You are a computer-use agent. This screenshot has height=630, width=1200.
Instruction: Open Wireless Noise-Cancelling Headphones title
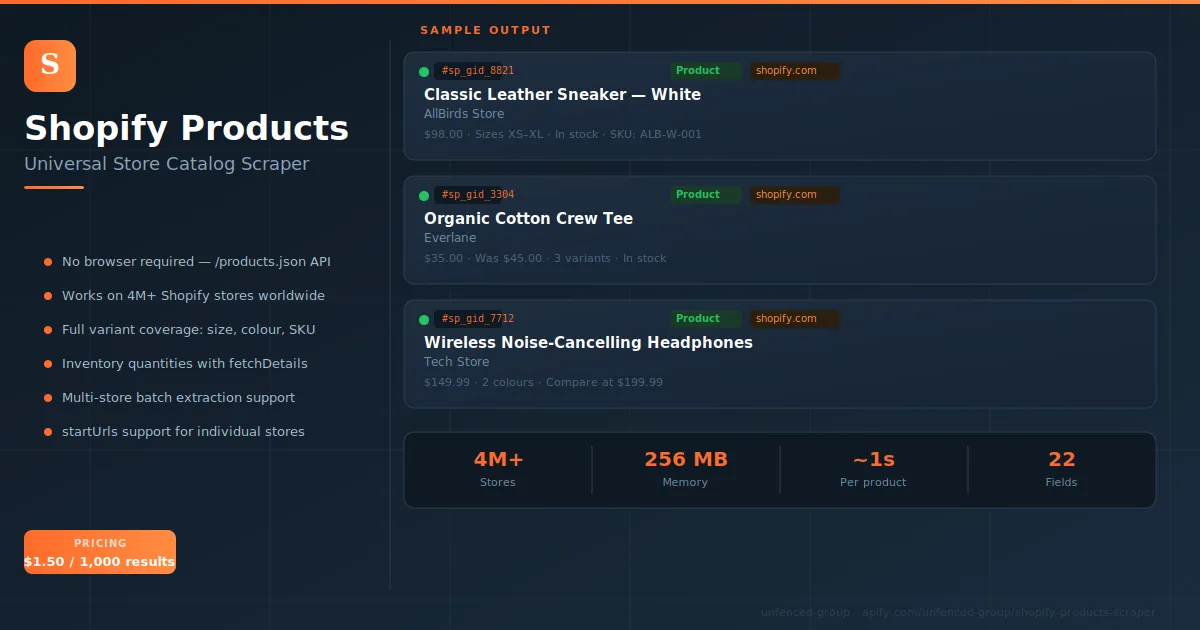point(588,343)
